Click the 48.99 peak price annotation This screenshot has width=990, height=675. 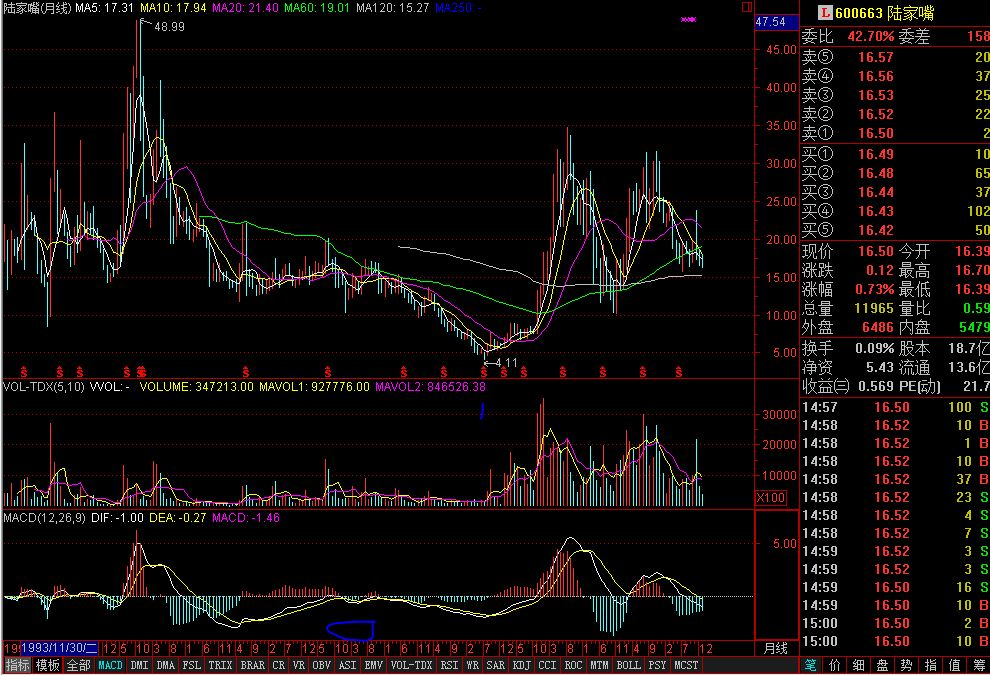[169, 27]
